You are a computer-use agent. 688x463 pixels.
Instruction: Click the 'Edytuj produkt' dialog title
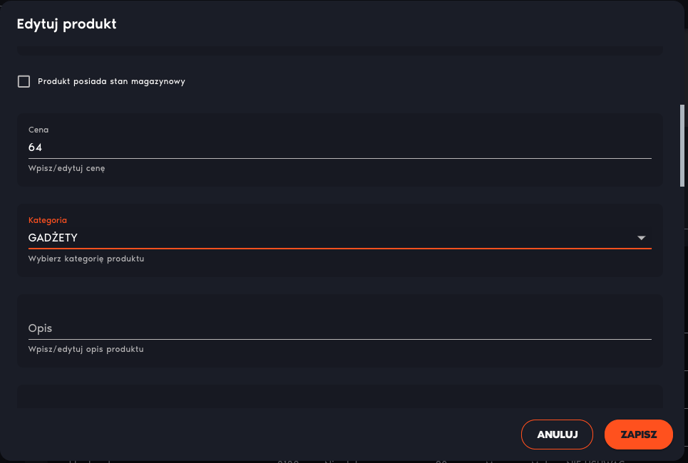pyautogui.click(x=67, y=24)
